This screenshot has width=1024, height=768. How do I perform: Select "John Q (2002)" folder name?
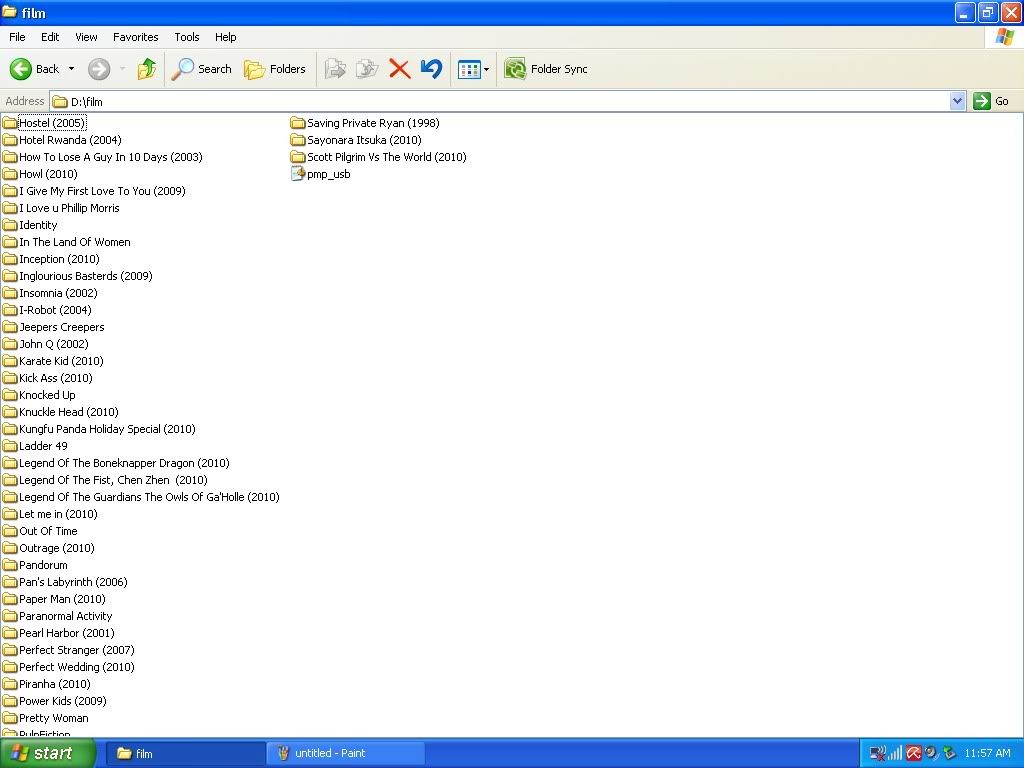(54, 344)
